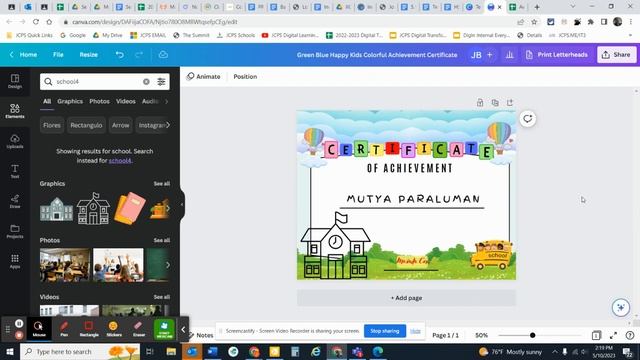The height and width of the screenshot is (360, 640).
Task: Select the Rectangle tool in Screencastify toolbar
Action: pos(89,329)
